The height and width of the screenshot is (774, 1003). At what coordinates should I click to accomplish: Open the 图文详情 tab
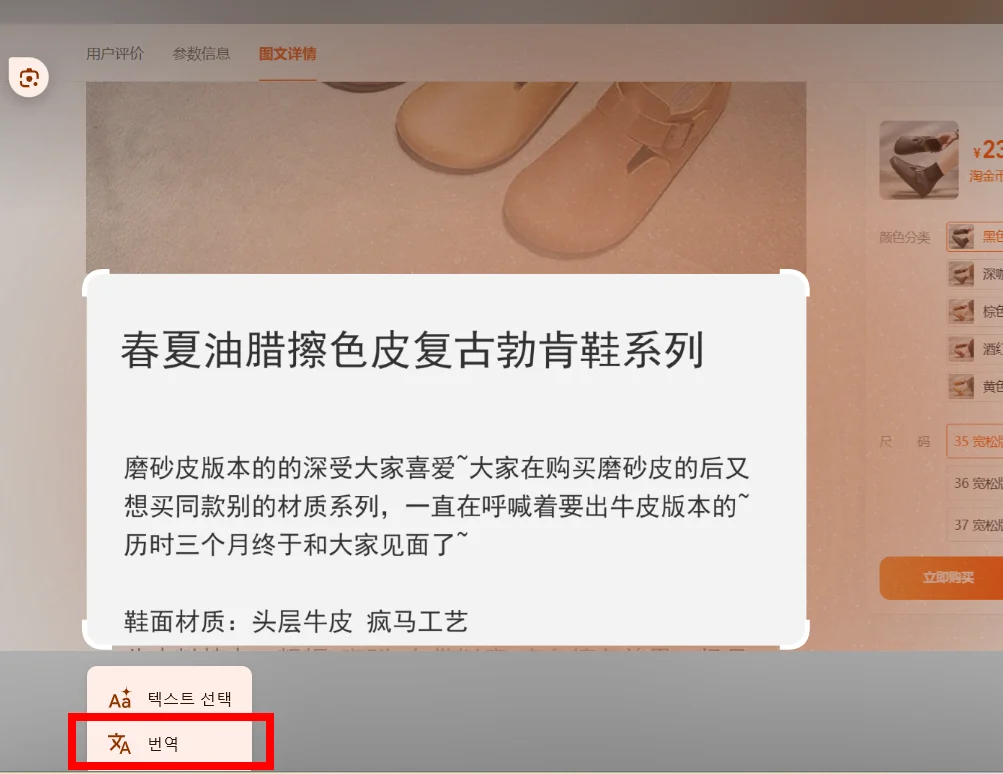288,54
